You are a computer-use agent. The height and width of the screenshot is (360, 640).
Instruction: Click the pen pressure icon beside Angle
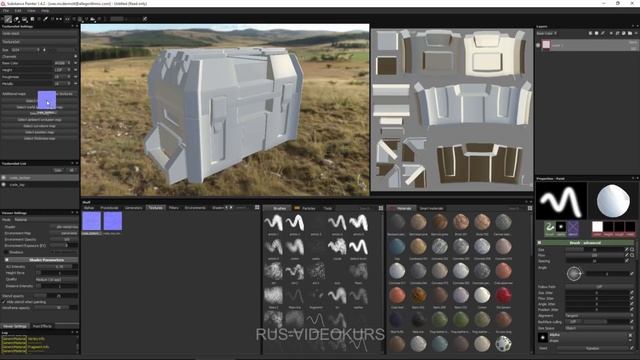(x=631, y=274)
